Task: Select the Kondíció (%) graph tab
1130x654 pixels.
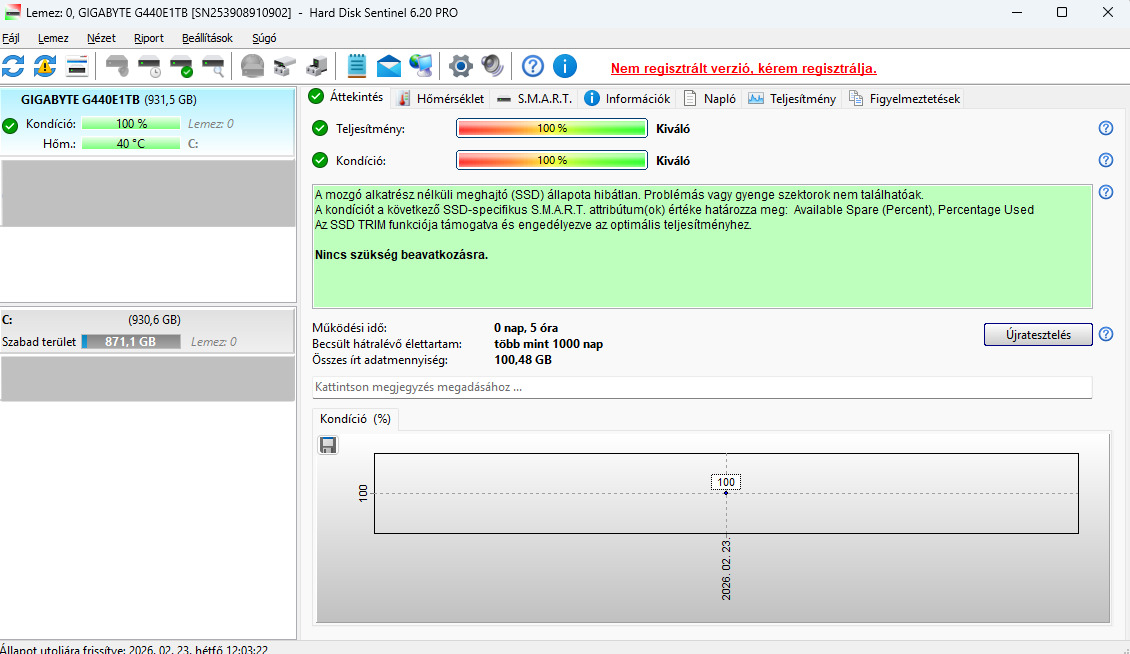Action: click(x=355, y=419)
